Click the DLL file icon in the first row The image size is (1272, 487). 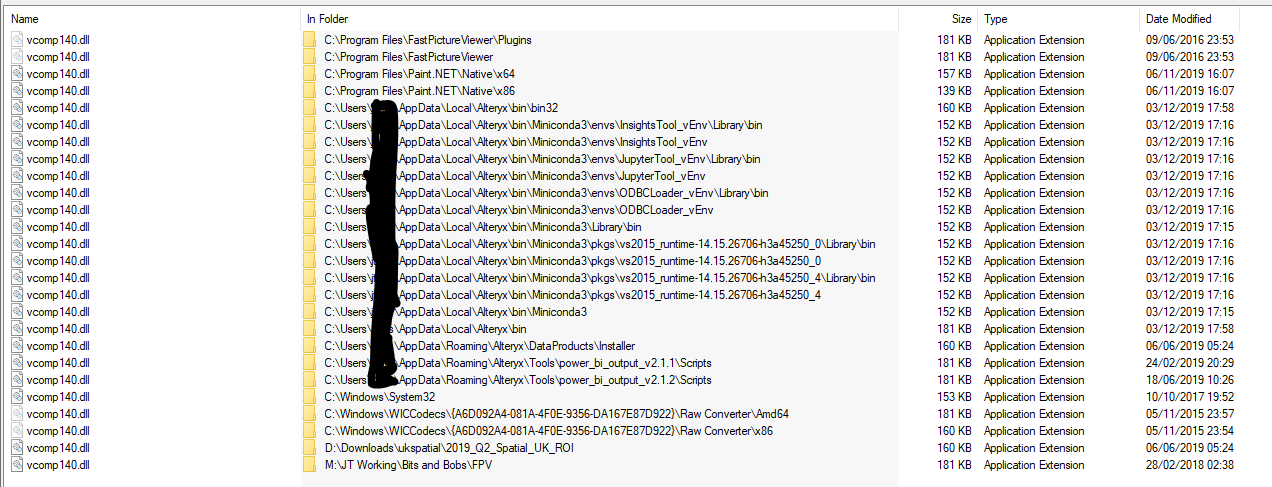(x=17, y=40)
